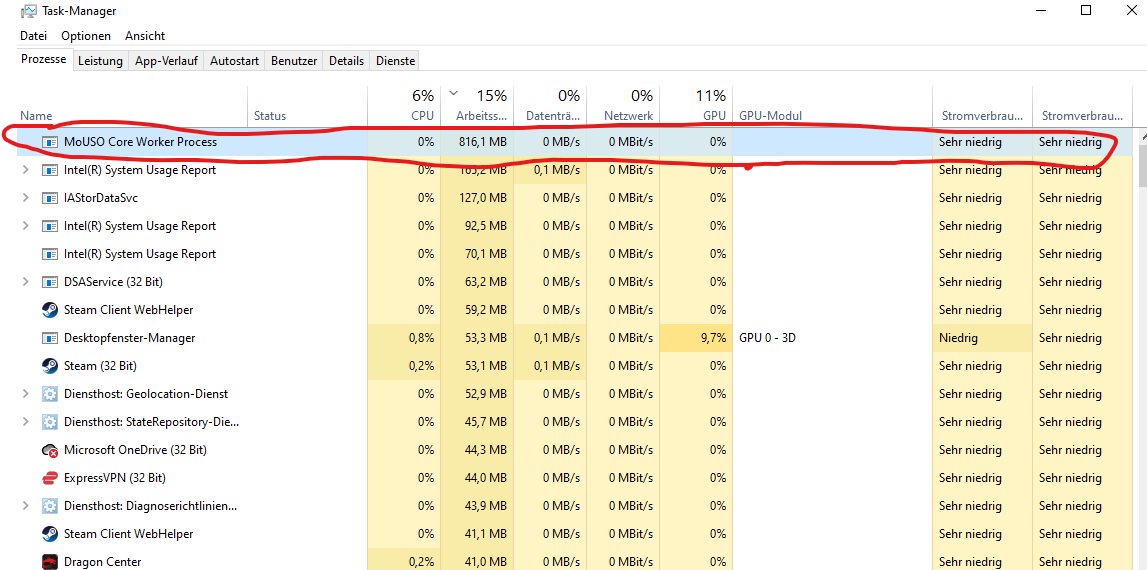Select the Desktopfenster-Manager row

574,338
